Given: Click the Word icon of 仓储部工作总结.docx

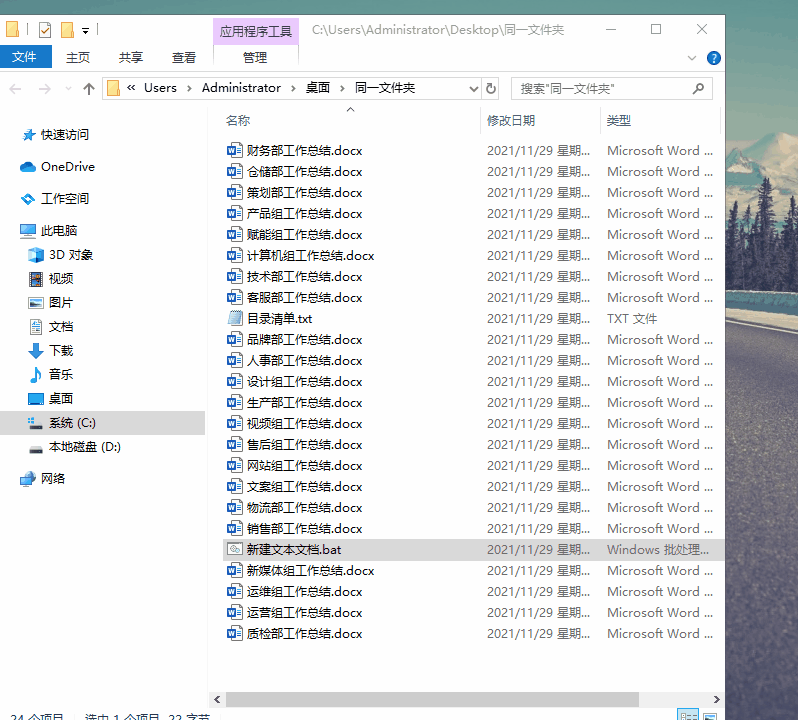Looking at the screenshot, I should [x=235, y=171].
